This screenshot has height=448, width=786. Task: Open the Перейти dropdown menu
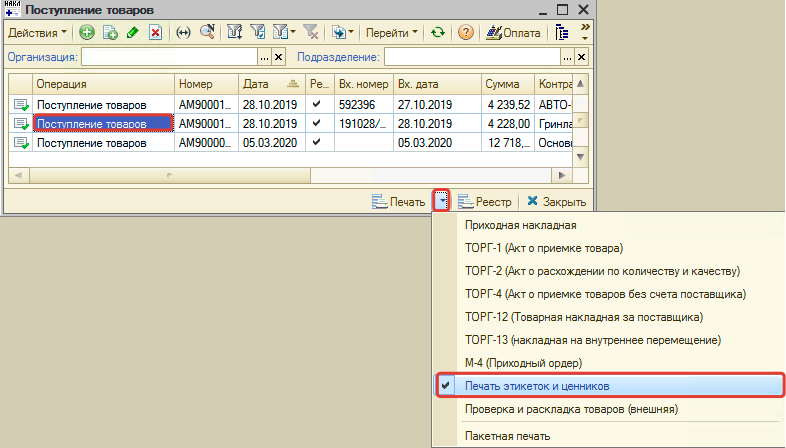(x=391, y=33)
